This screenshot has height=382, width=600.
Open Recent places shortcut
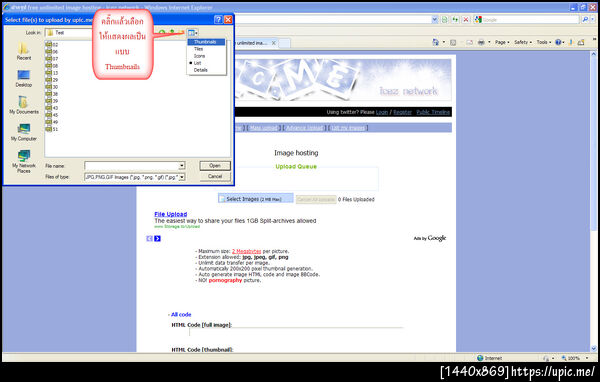click(23, 51)
